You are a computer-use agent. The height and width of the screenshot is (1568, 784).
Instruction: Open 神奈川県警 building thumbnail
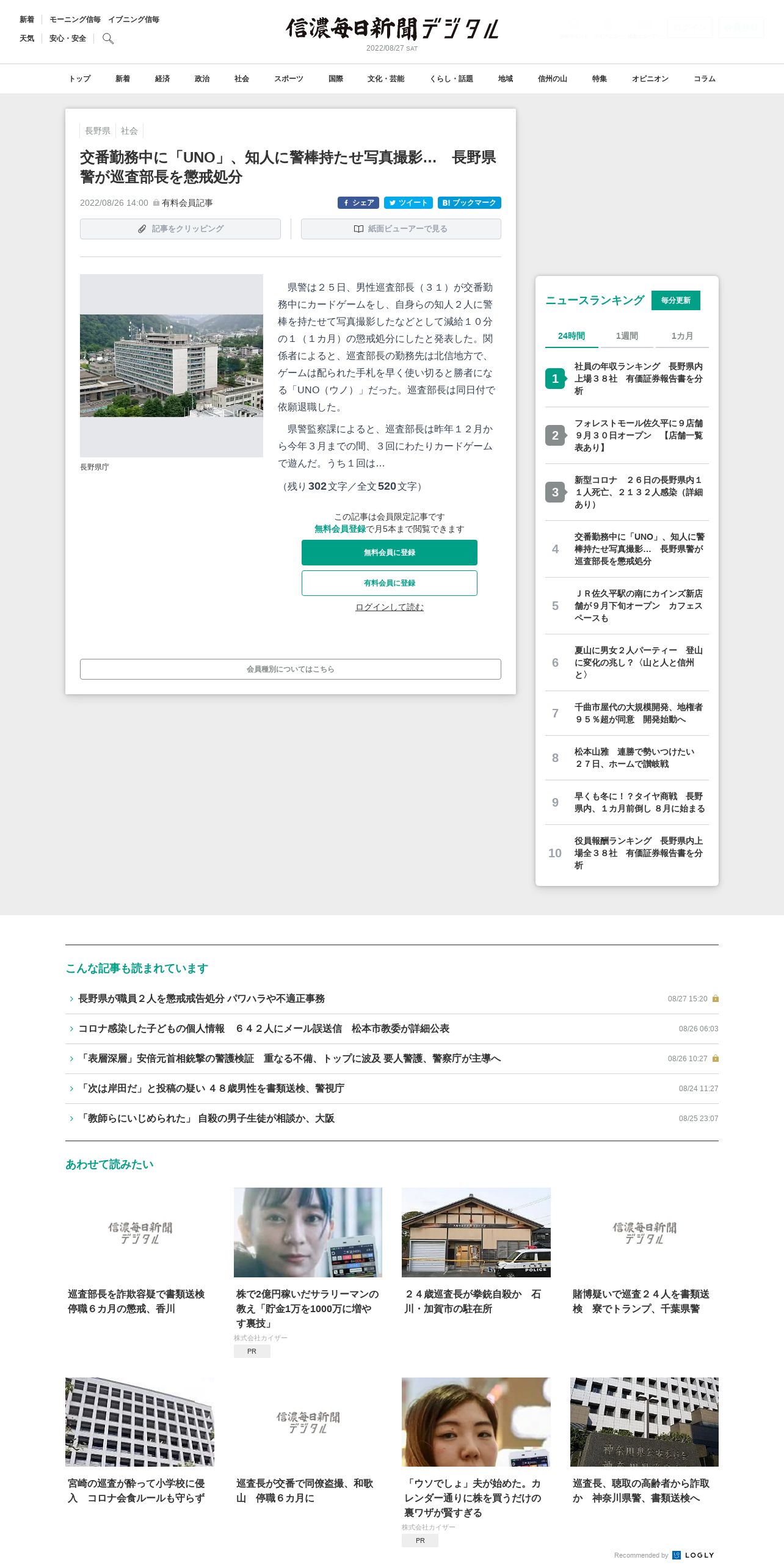pyautogui.click(x=644, y=1421)
